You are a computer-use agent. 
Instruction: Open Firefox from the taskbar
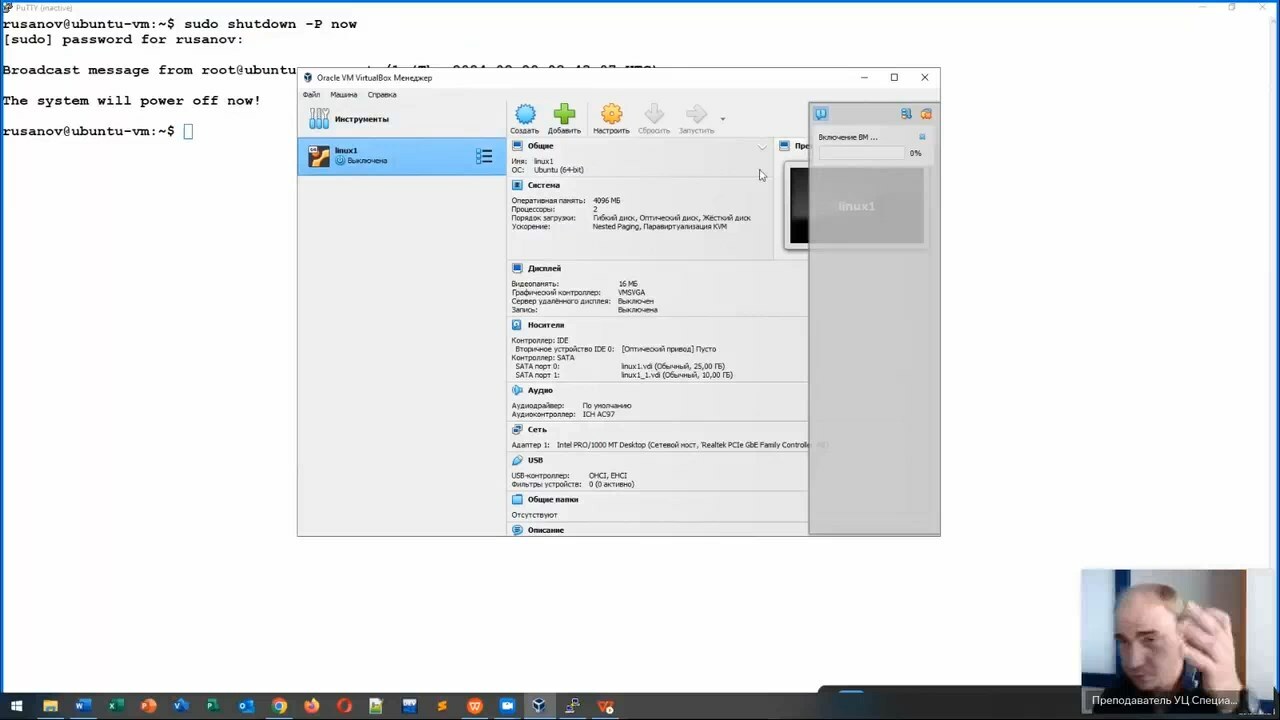click(x=312, y=706)
